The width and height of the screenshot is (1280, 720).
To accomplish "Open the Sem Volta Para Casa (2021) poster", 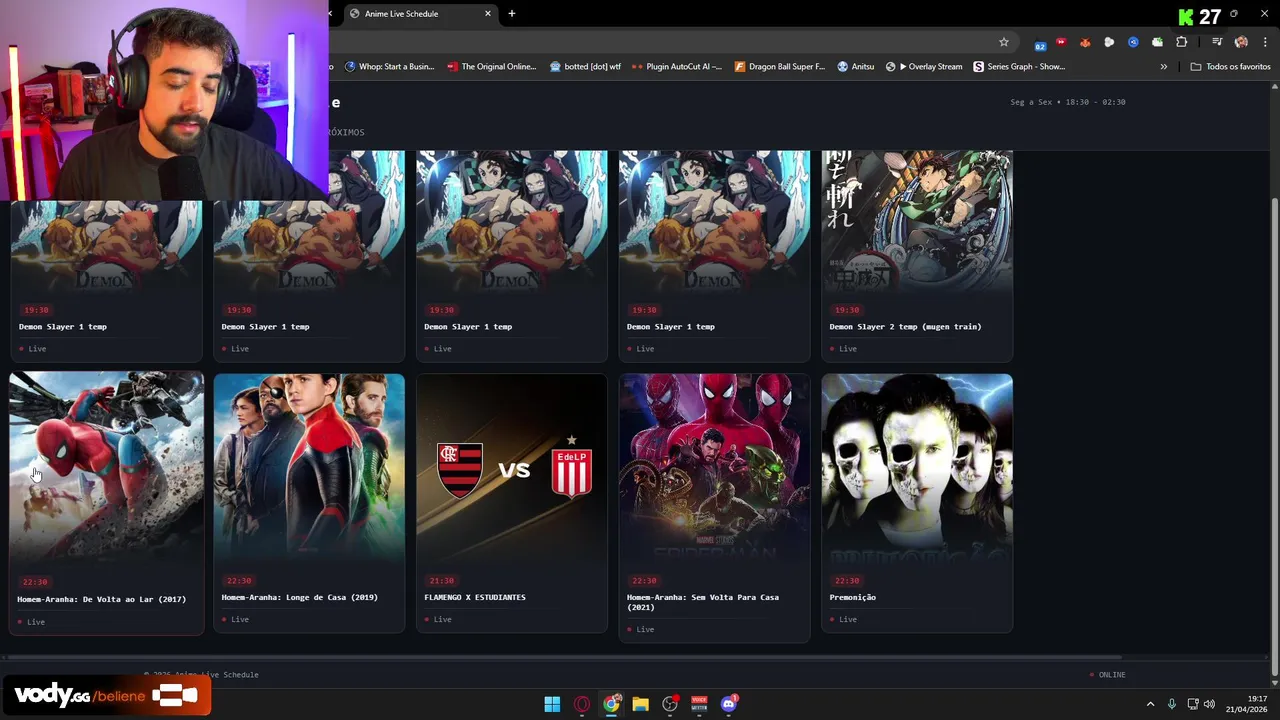I will pos(714,467).
